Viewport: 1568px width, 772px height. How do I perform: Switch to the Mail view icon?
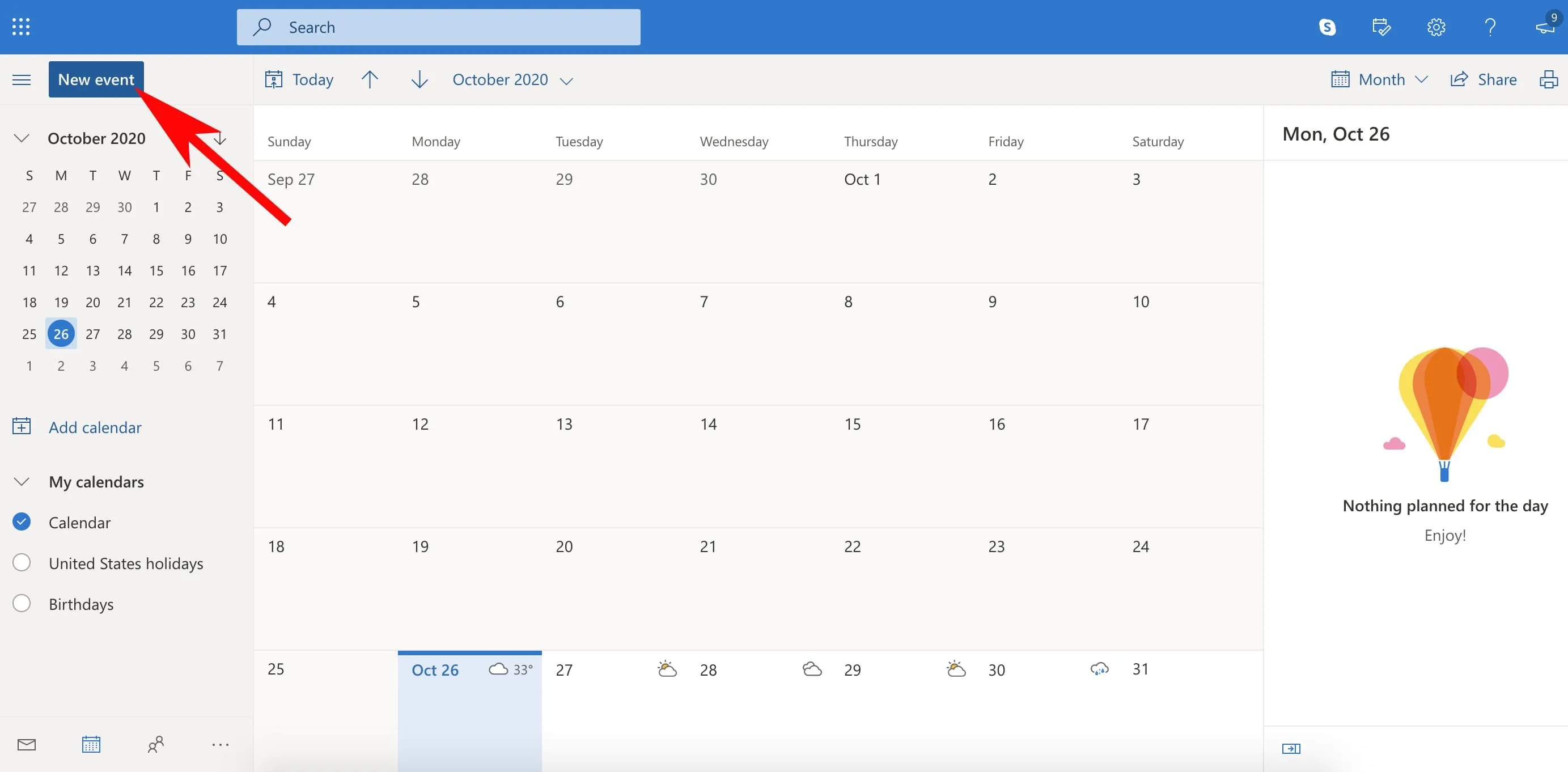point(26,745)
